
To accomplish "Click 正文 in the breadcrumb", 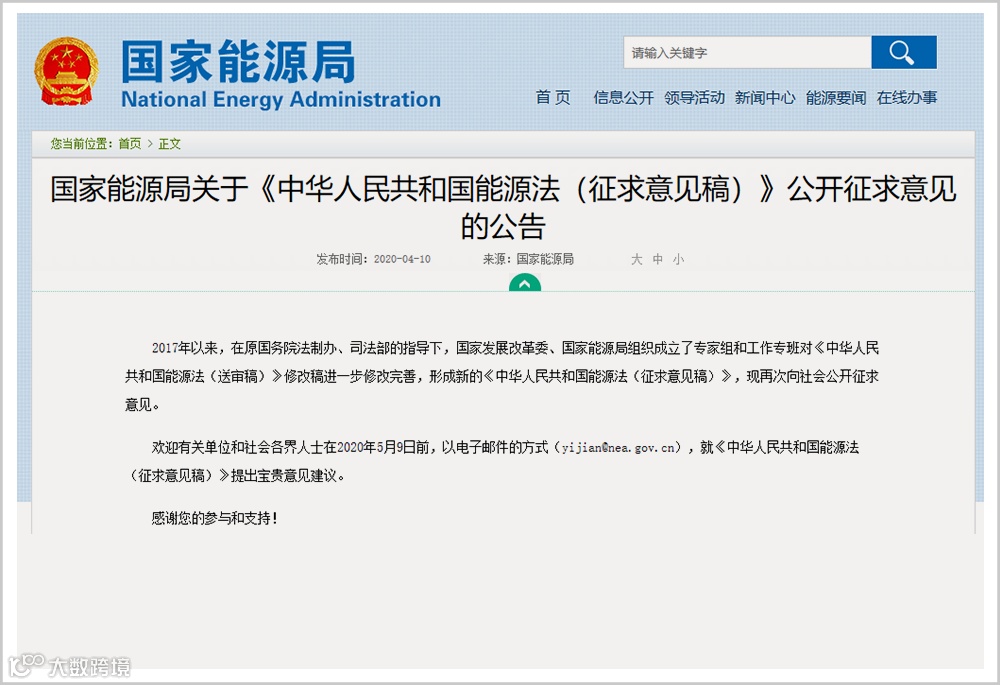I will (x=170, y=144).
